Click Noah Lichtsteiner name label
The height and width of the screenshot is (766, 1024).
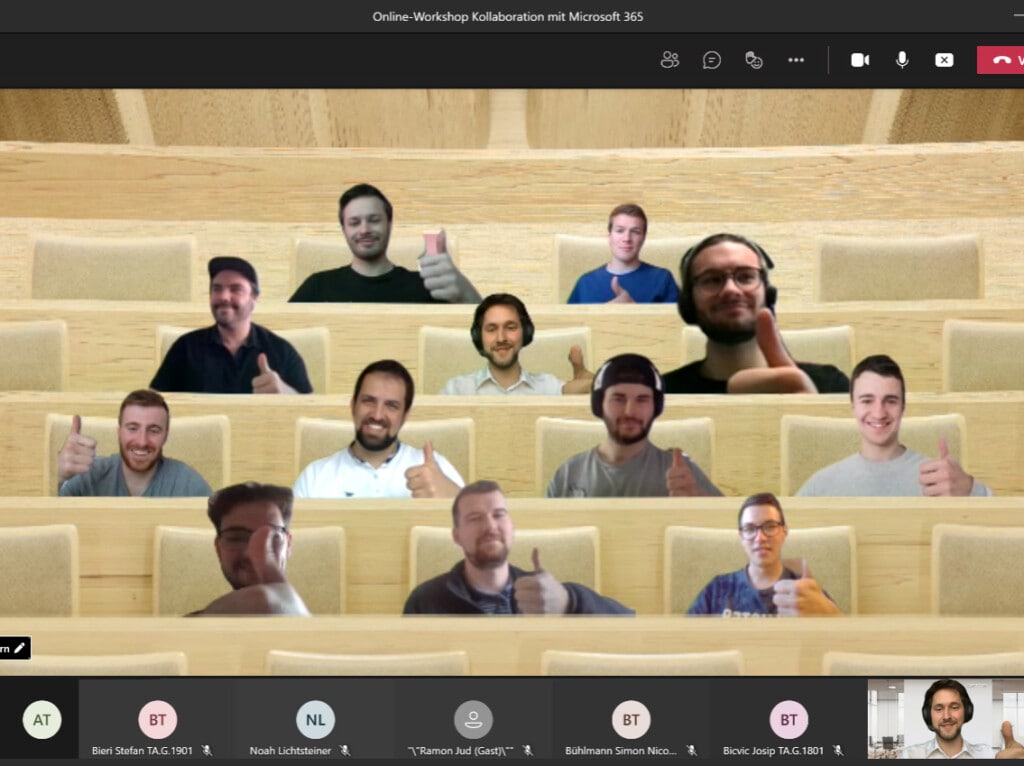(x=290, y=751)
